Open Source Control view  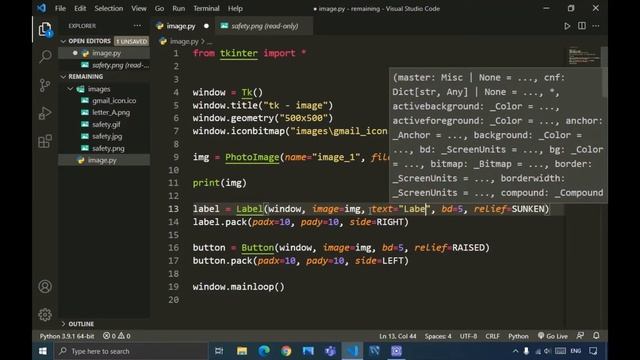coord(45,85)
